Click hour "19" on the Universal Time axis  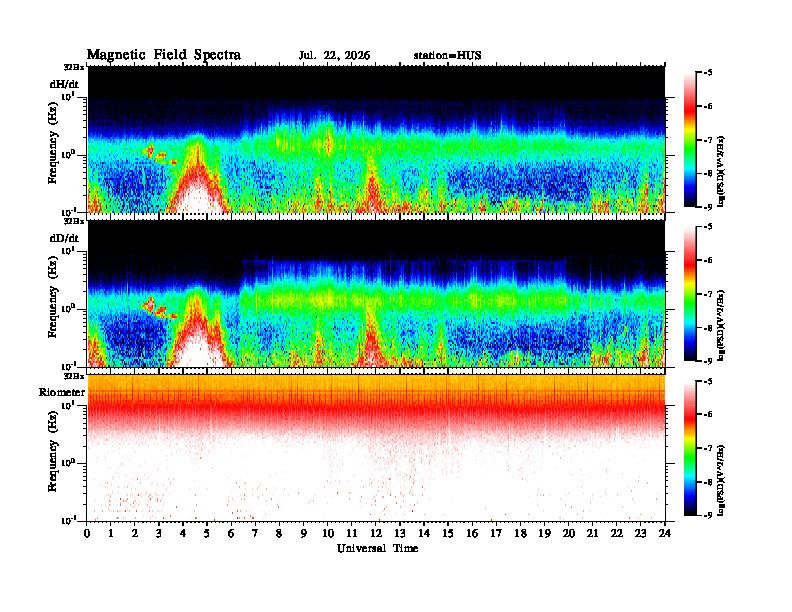[x=544, y=533]
